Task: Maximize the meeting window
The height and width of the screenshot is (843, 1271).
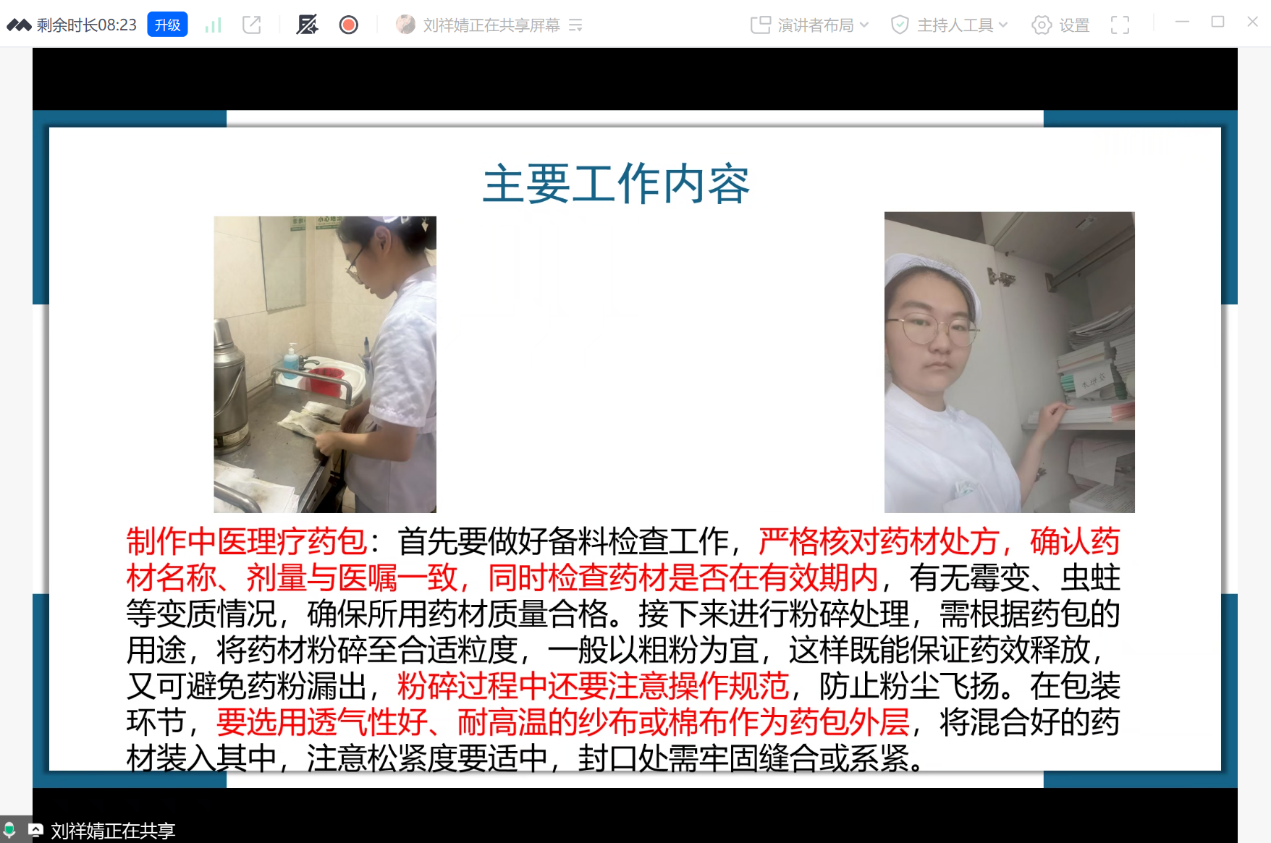Action: tap(1217, 22)
